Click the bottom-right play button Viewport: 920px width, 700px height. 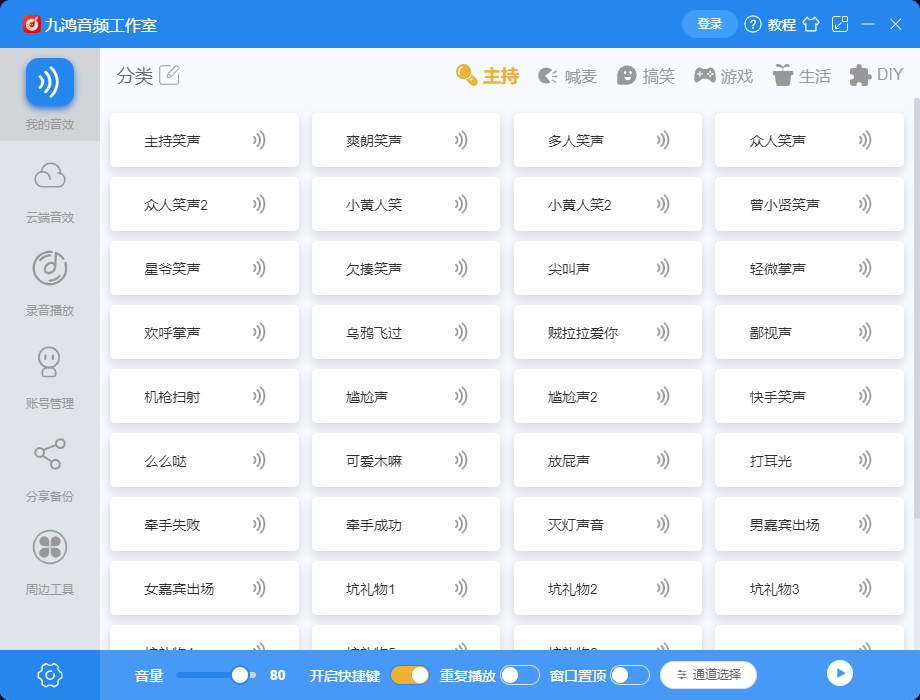(x=840, y=673)
